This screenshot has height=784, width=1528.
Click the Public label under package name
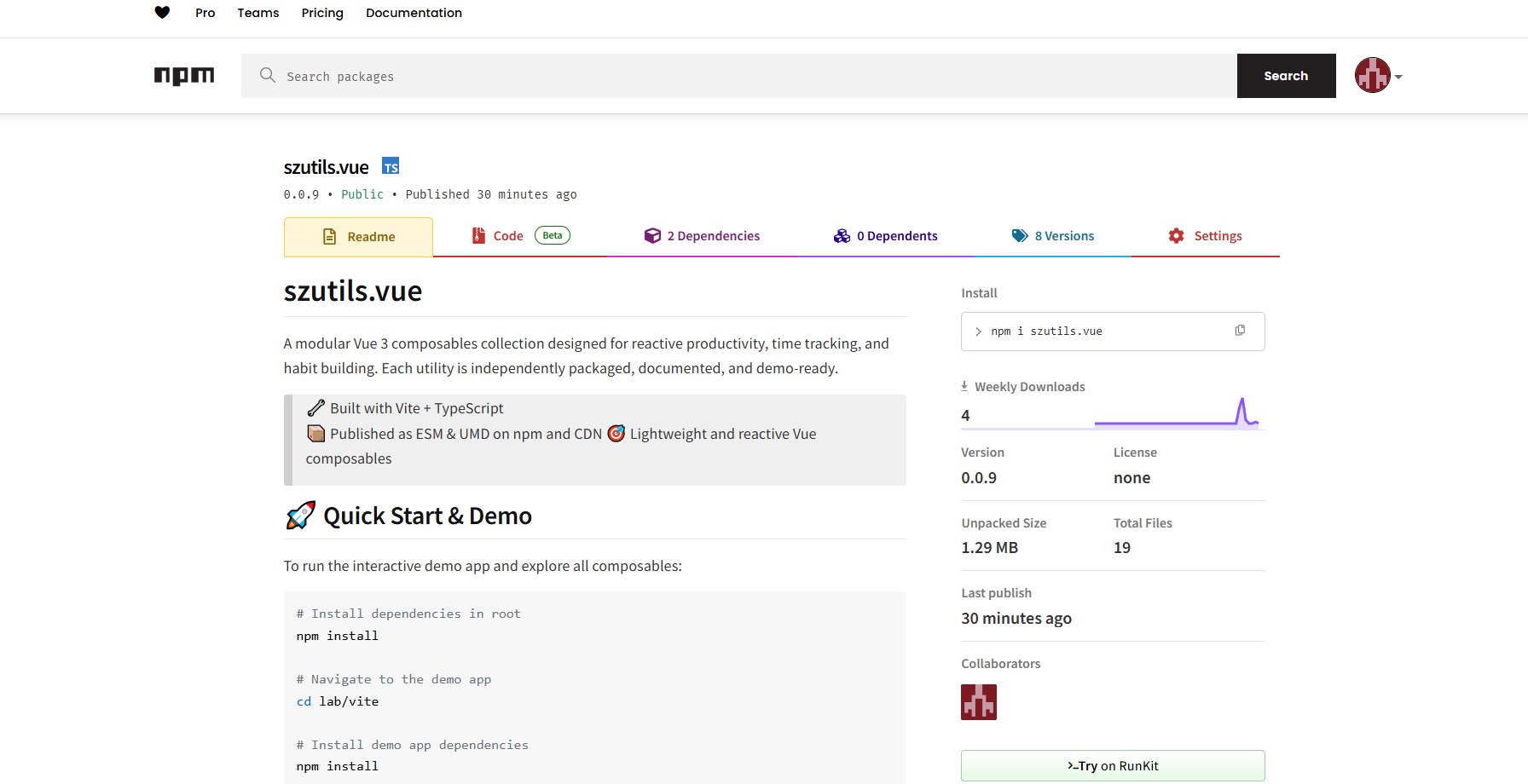point(362,194)
